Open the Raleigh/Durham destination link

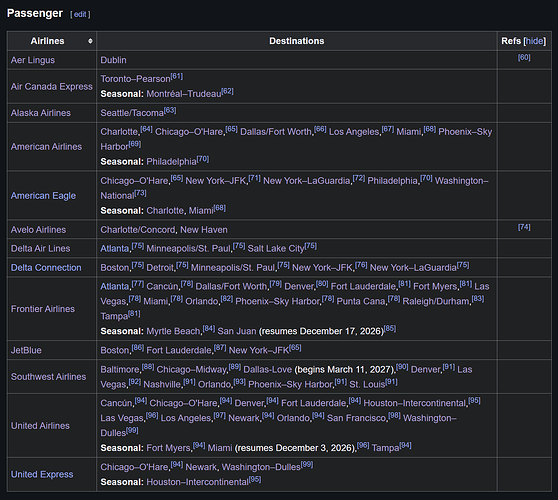436,301
